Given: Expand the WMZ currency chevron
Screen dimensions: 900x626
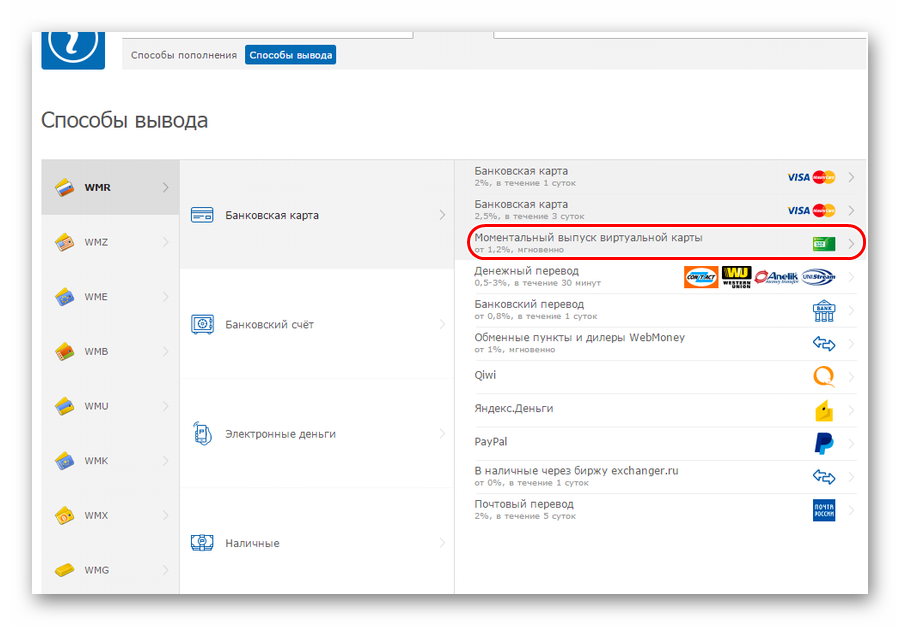Looking at the screenshot, I should (x=165, y=242).
